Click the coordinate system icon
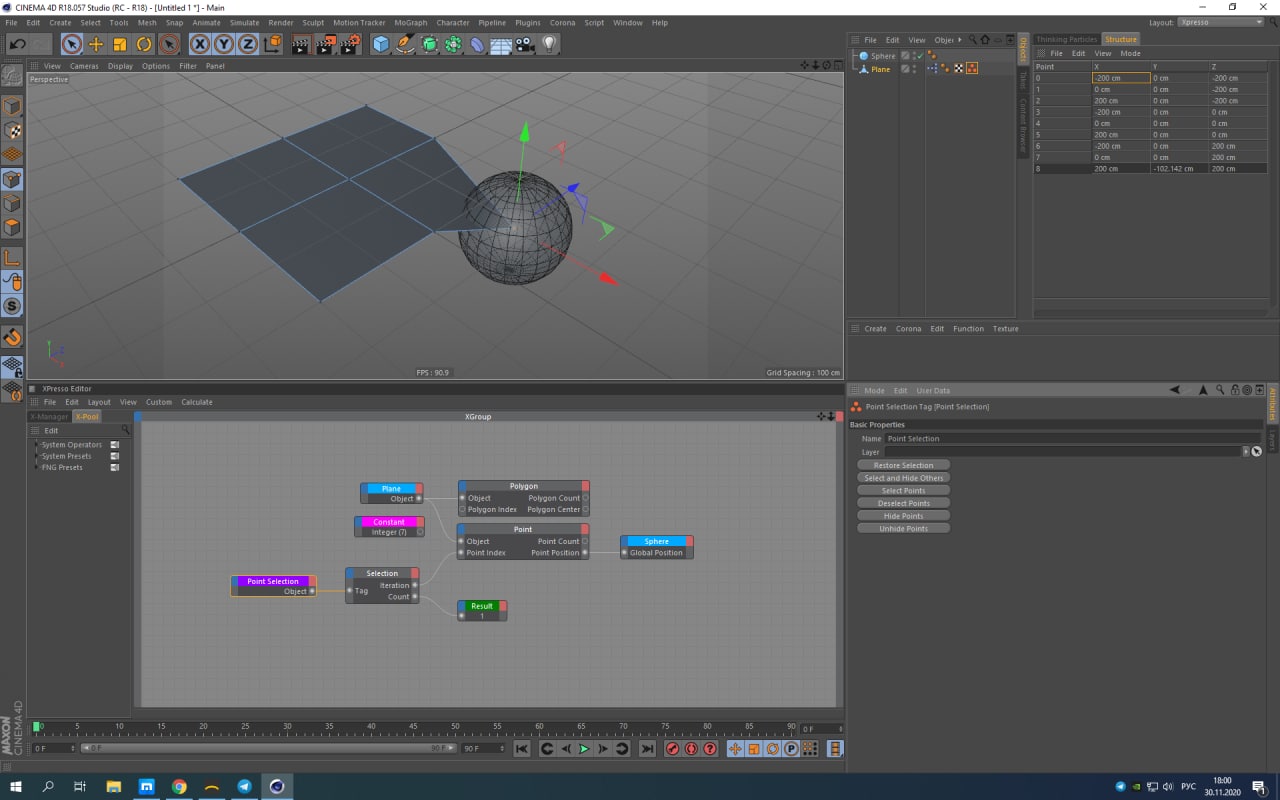1280x800 pixels. 272,44
